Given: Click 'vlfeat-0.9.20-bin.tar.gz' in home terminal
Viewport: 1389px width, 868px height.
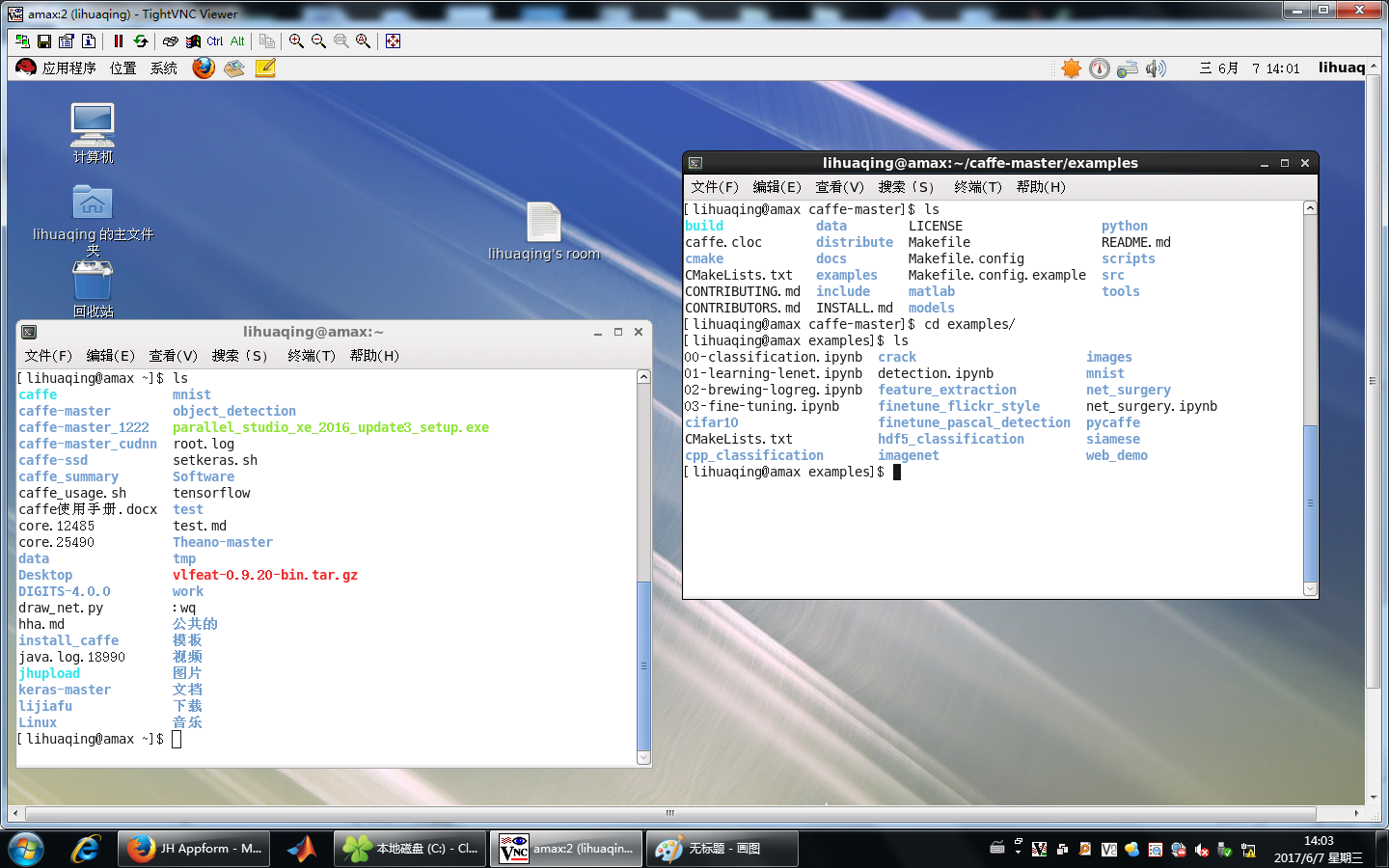Looking at the screenshot, I should click(x=265, y=575).
